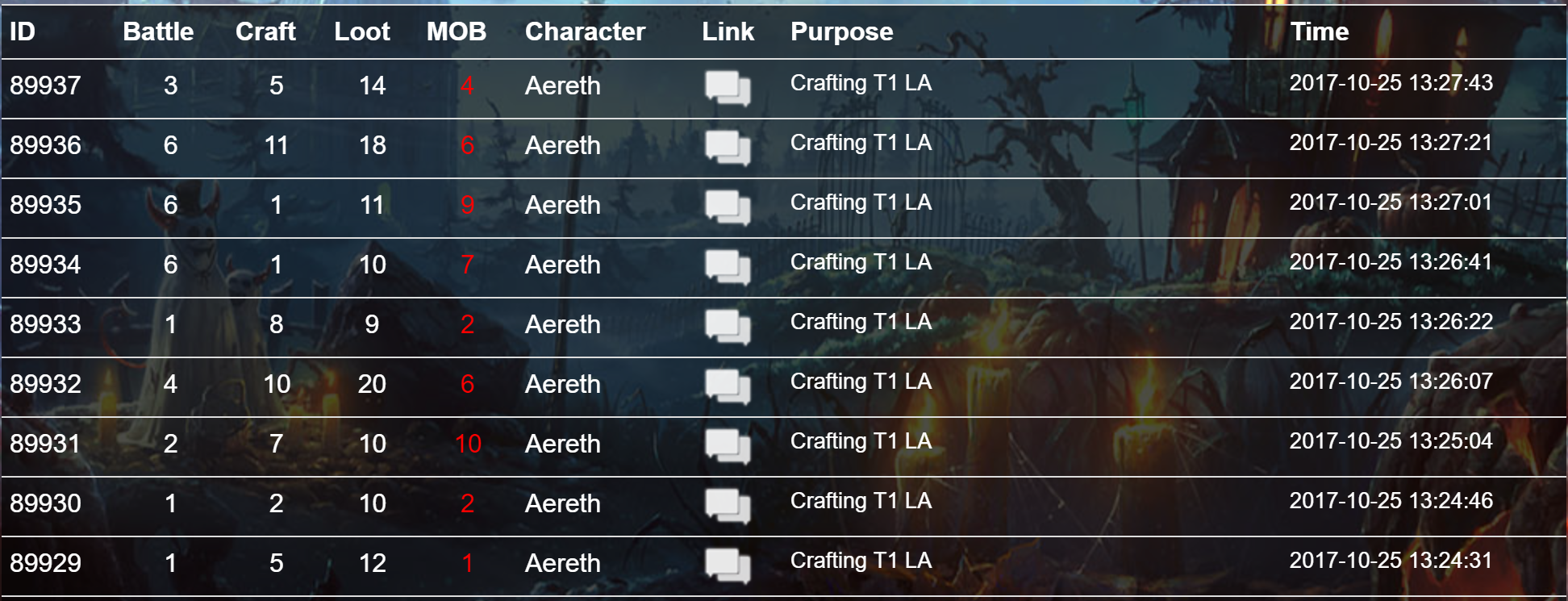
Task: Click timestamp 2017-10-25 13:24:31
Action: point(1391,561)
